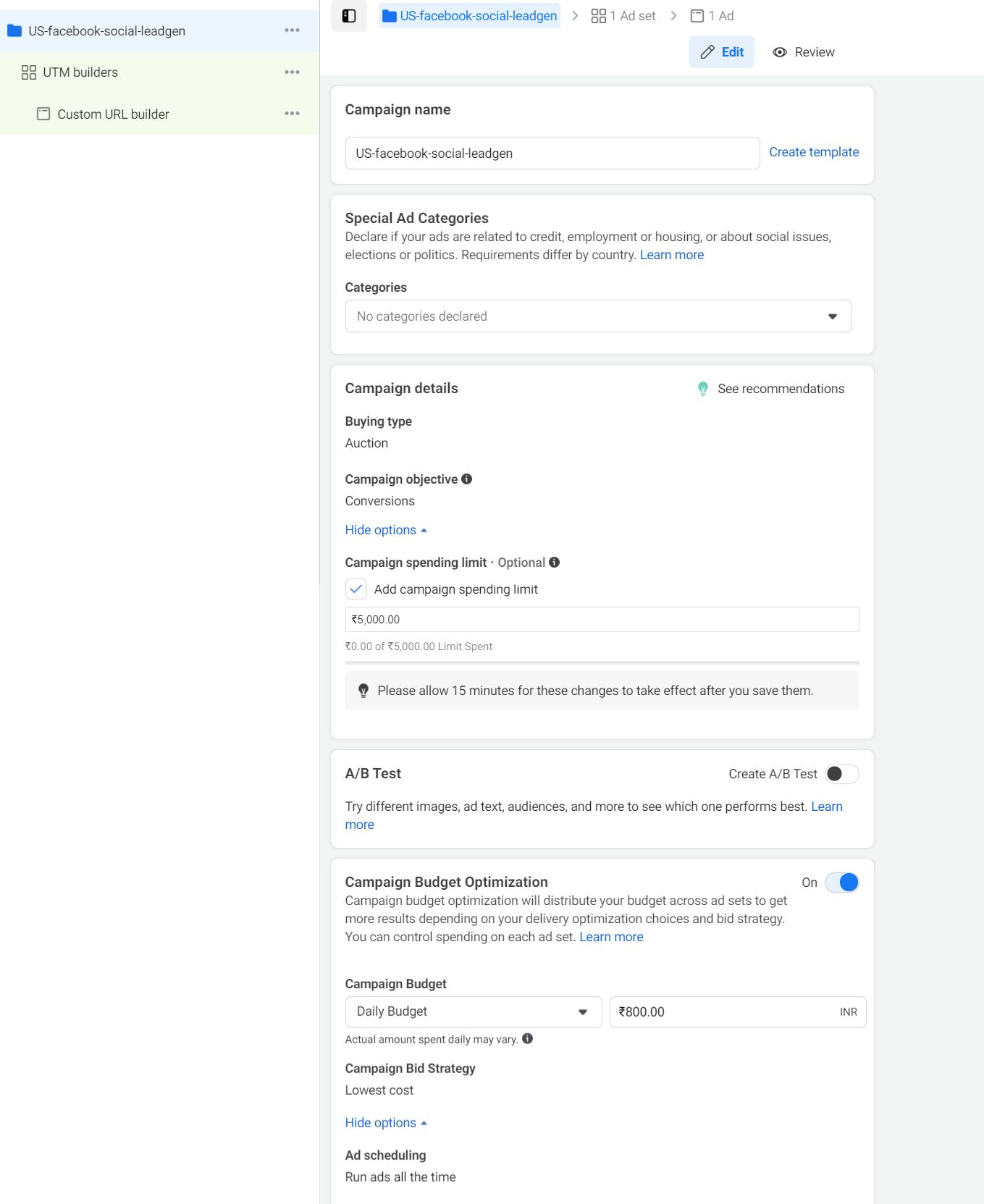The width and height of the screenshot is (984, 1204).
Task: Click info icon beside daily spend note
Action: pyautogui.click(x=528, y=1039)
